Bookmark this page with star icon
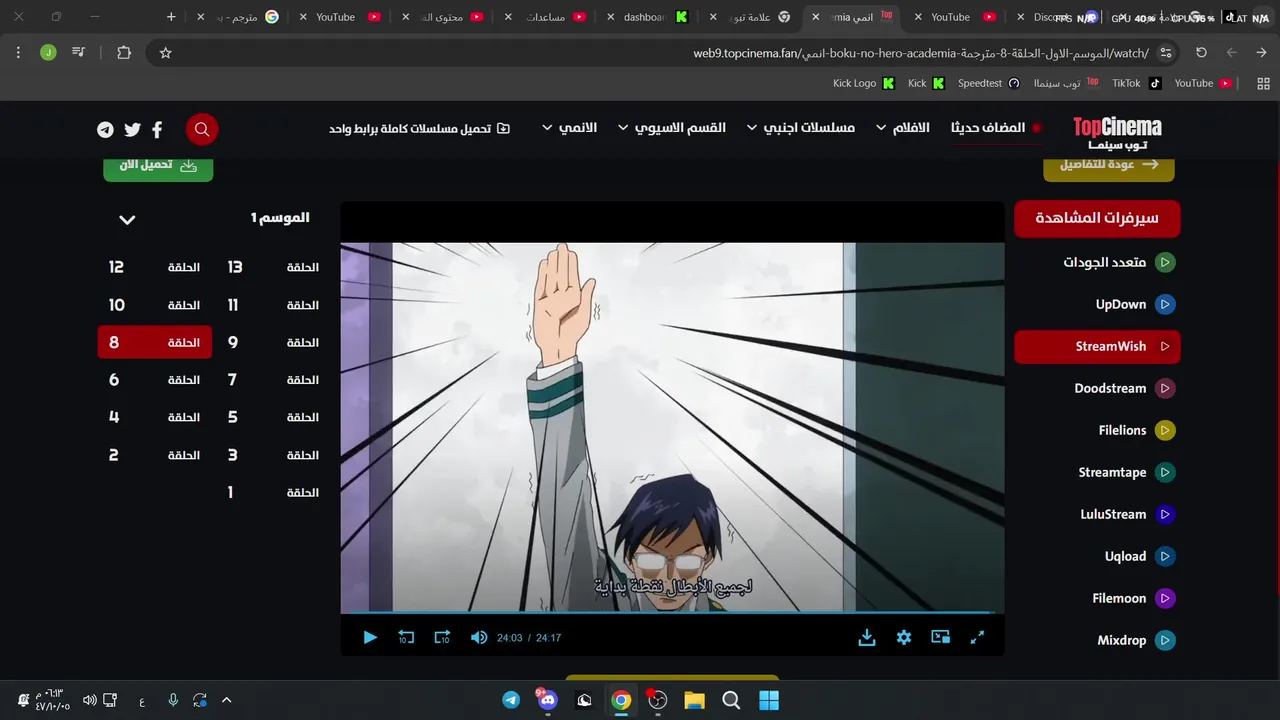 coord(166,53)
